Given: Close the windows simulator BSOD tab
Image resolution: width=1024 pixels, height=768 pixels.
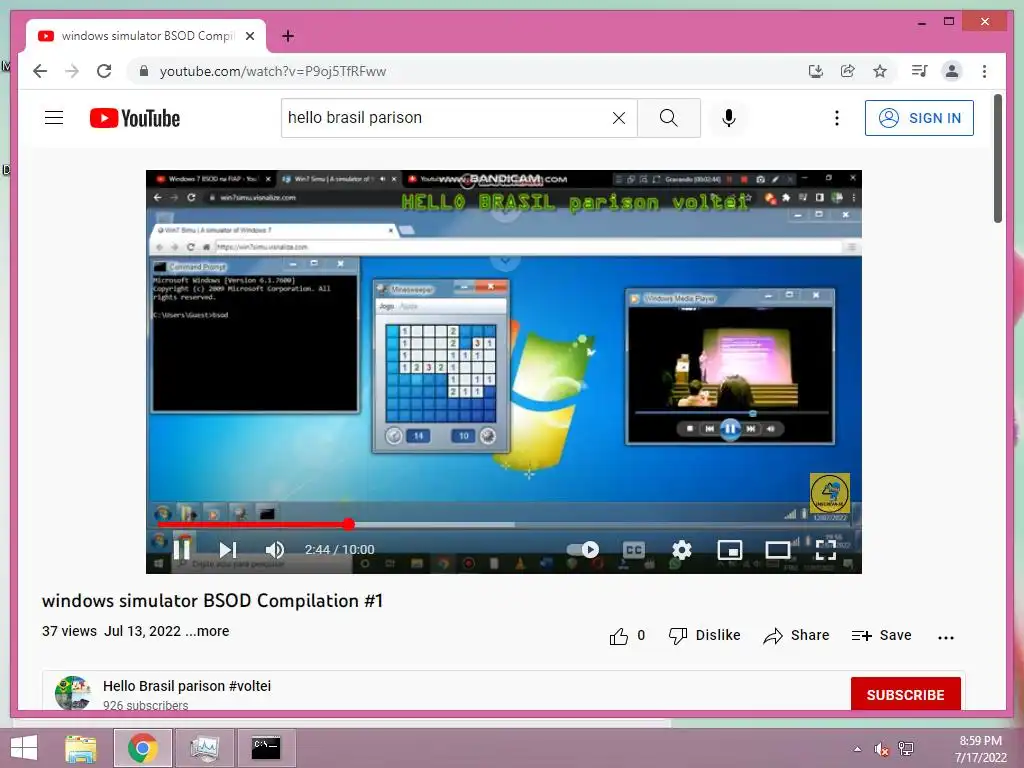Looking at the screenshot, I should coord(250,36).
